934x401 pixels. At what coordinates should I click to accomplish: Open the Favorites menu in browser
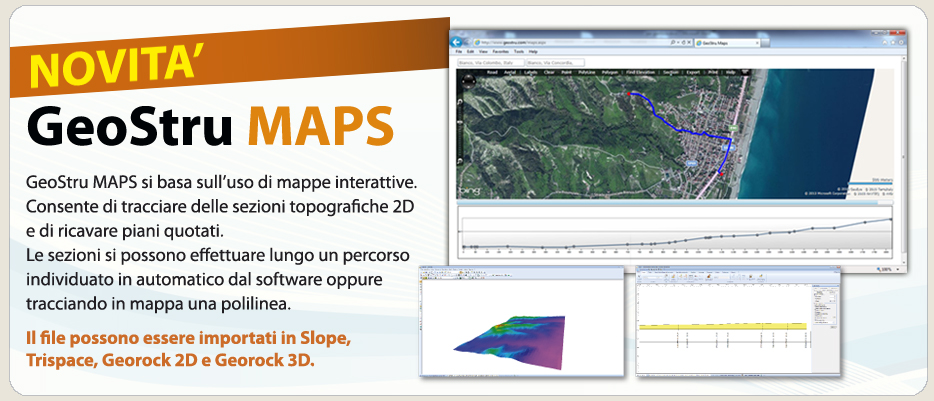click(x=500, y=52)
